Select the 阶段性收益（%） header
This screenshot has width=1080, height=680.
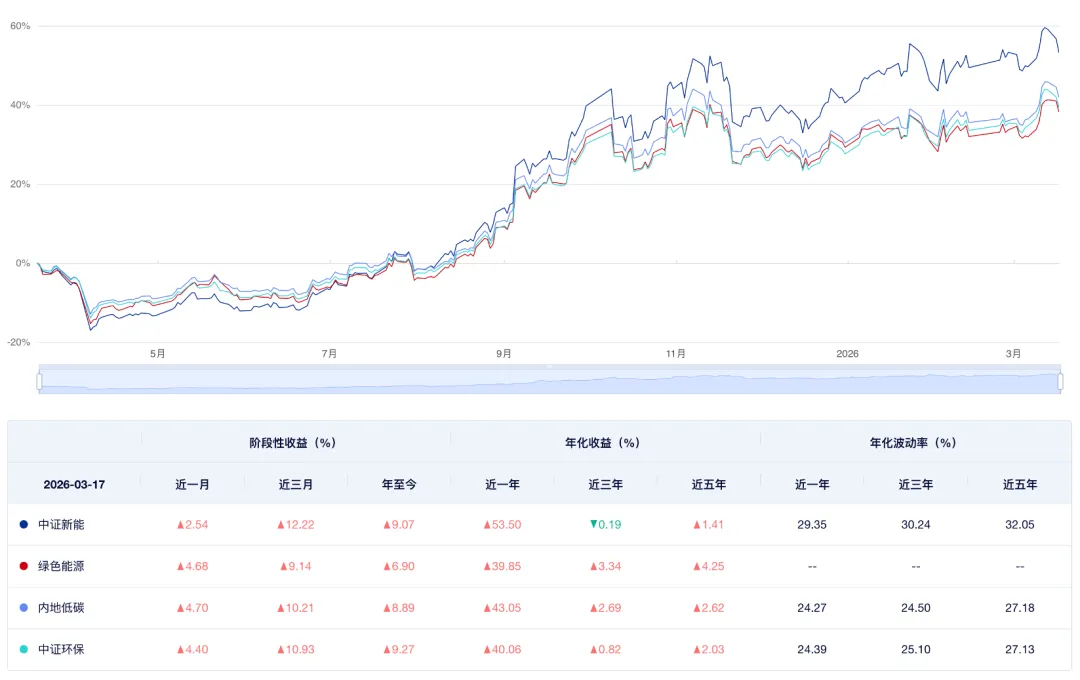[x=296, y=442]
